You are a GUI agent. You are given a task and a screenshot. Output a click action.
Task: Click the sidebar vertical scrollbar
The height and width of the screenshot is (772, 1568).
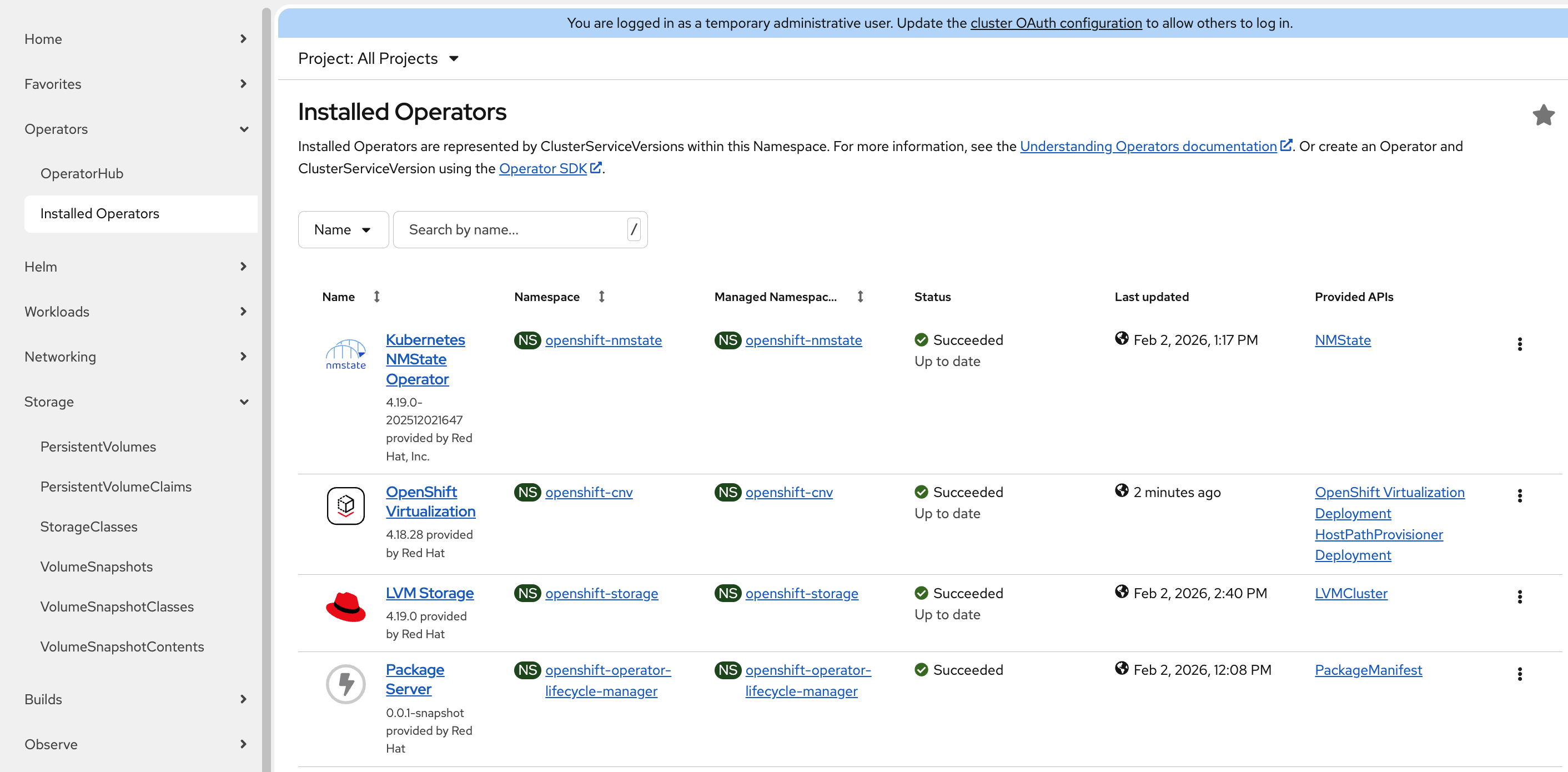coord(266,390)
